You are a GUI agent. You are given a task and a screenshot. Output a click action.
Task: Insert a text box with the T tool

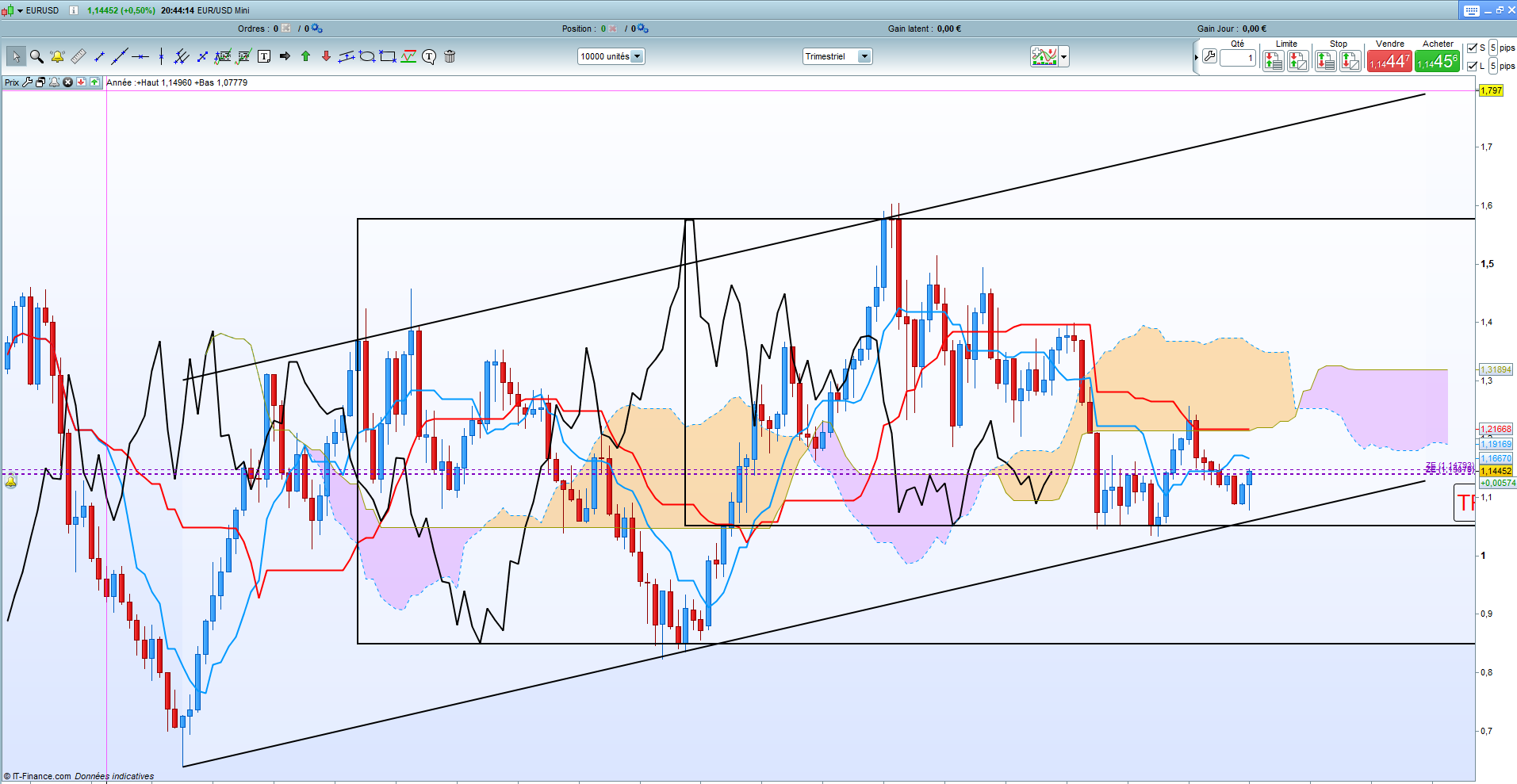pyautogui.click(x=264, y=56)
